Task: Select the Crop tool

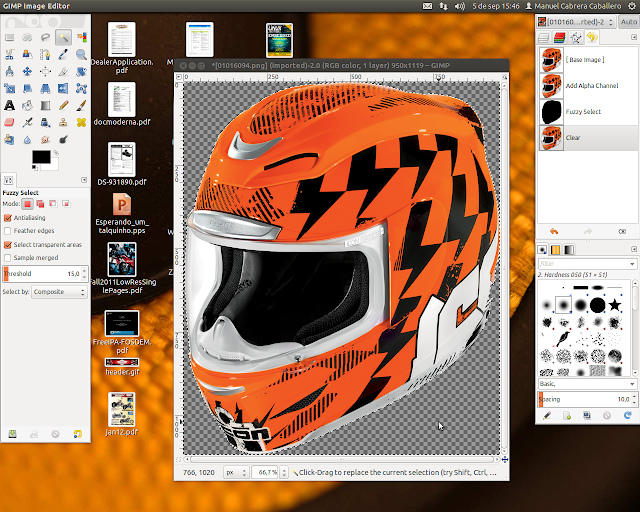Action: coord(63,71)
